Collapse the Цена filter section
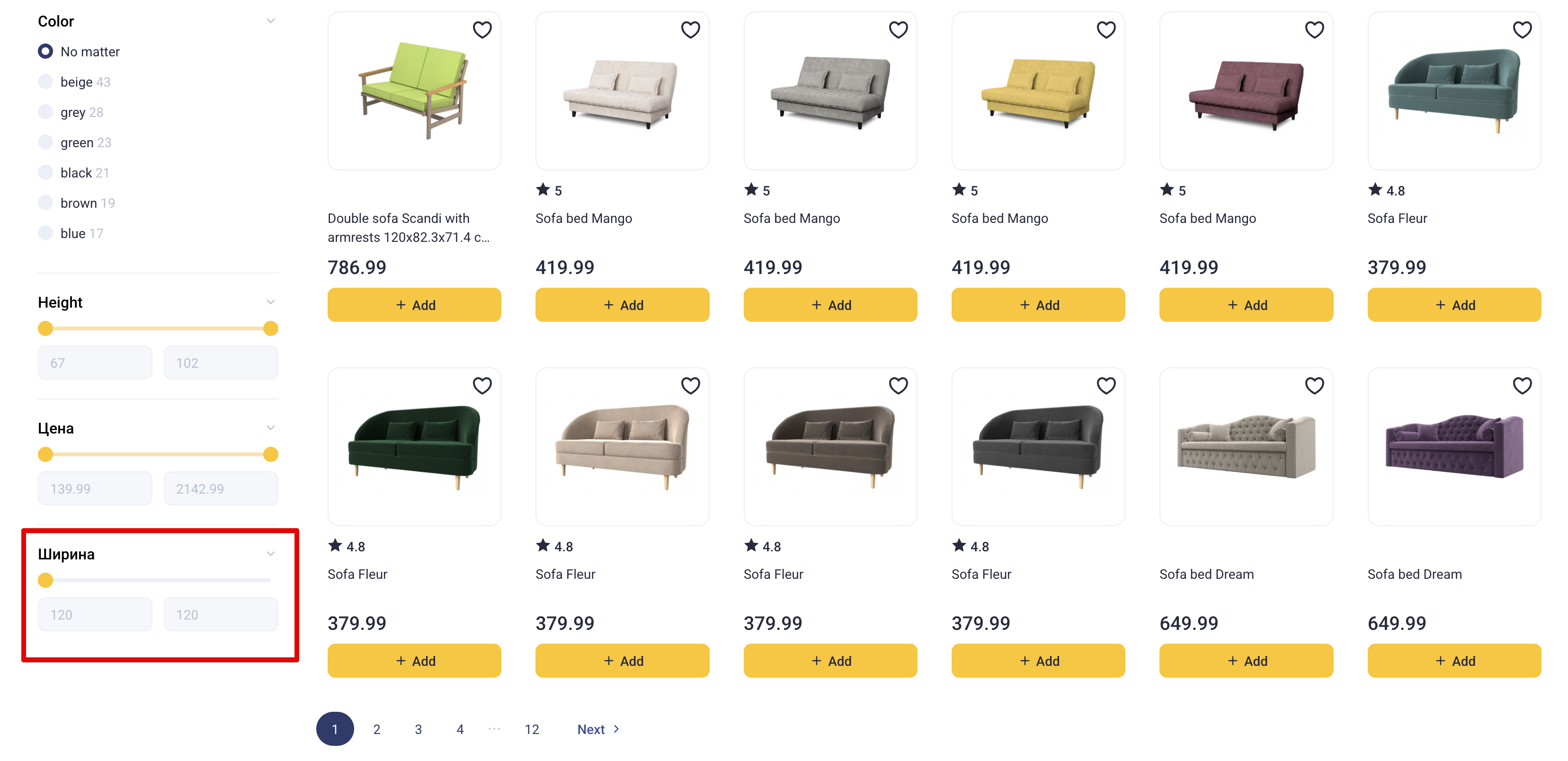1568x761 pixels. (270, 428)
